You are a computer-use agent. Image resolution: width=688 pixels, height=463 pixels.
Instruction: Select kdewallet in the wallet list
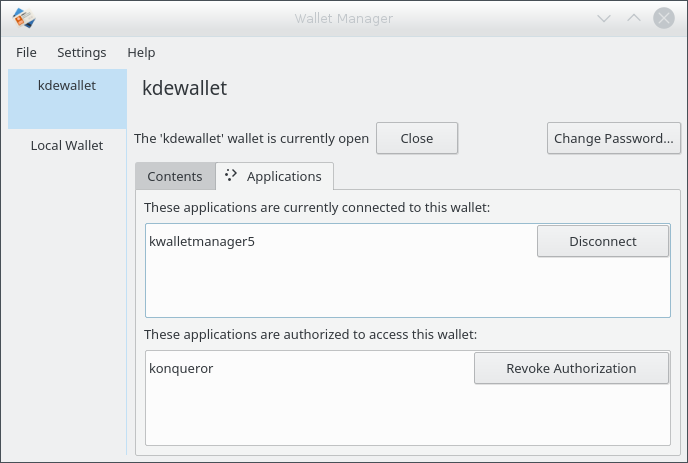pyautogui.click(x=67, y=86)
